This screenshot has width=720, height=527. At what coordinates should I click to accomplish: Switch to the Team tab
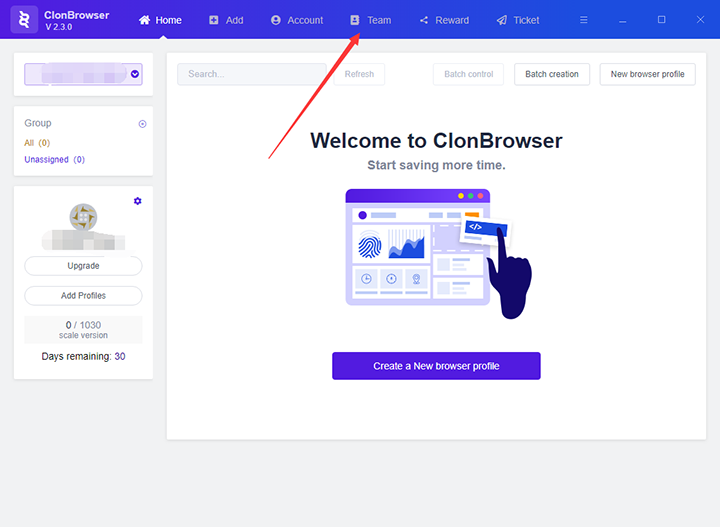(371, 20)
